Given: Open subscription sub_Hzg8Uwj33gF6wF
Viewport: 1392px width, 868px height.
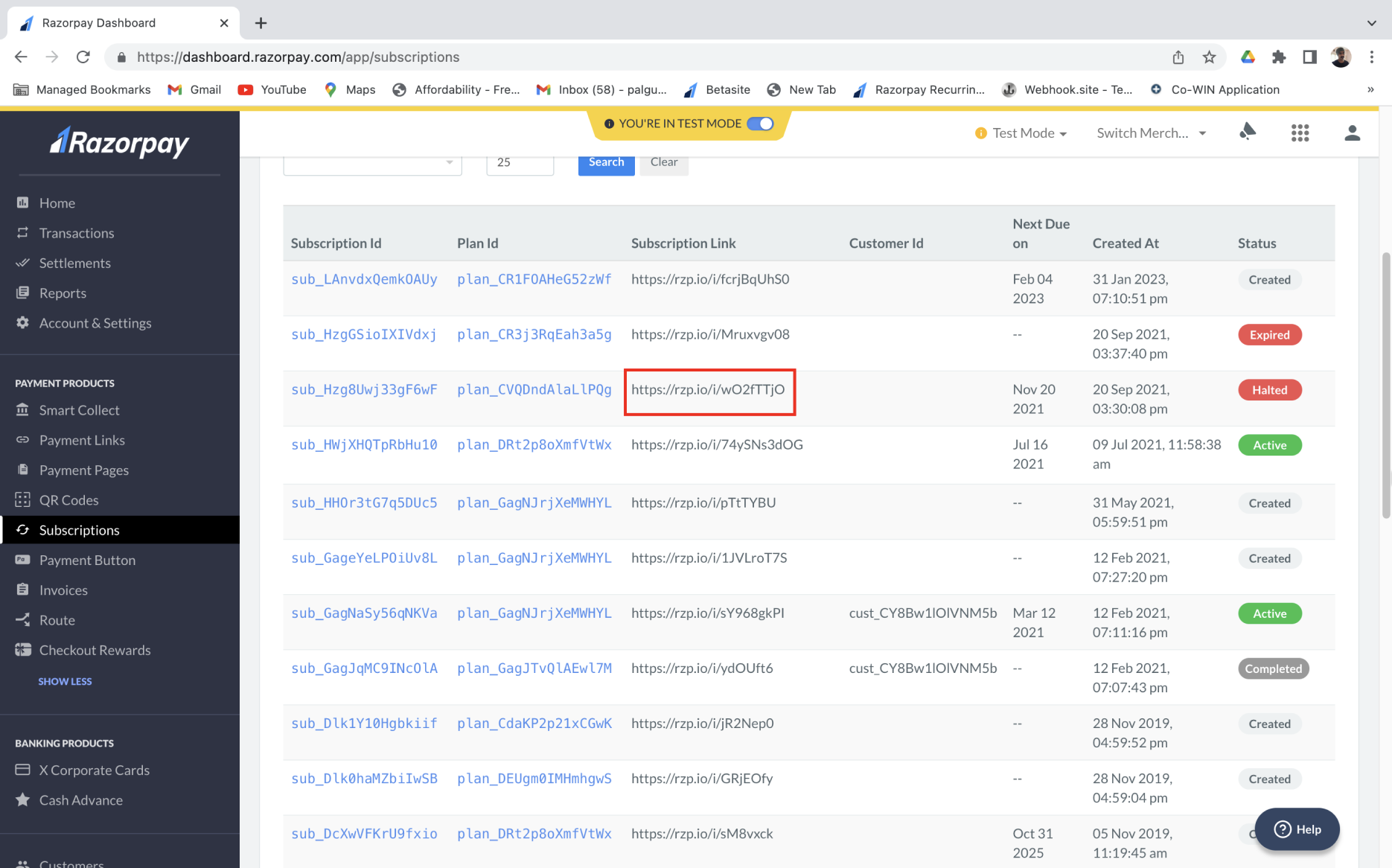Looking at the screenshot, I should 364,389.
